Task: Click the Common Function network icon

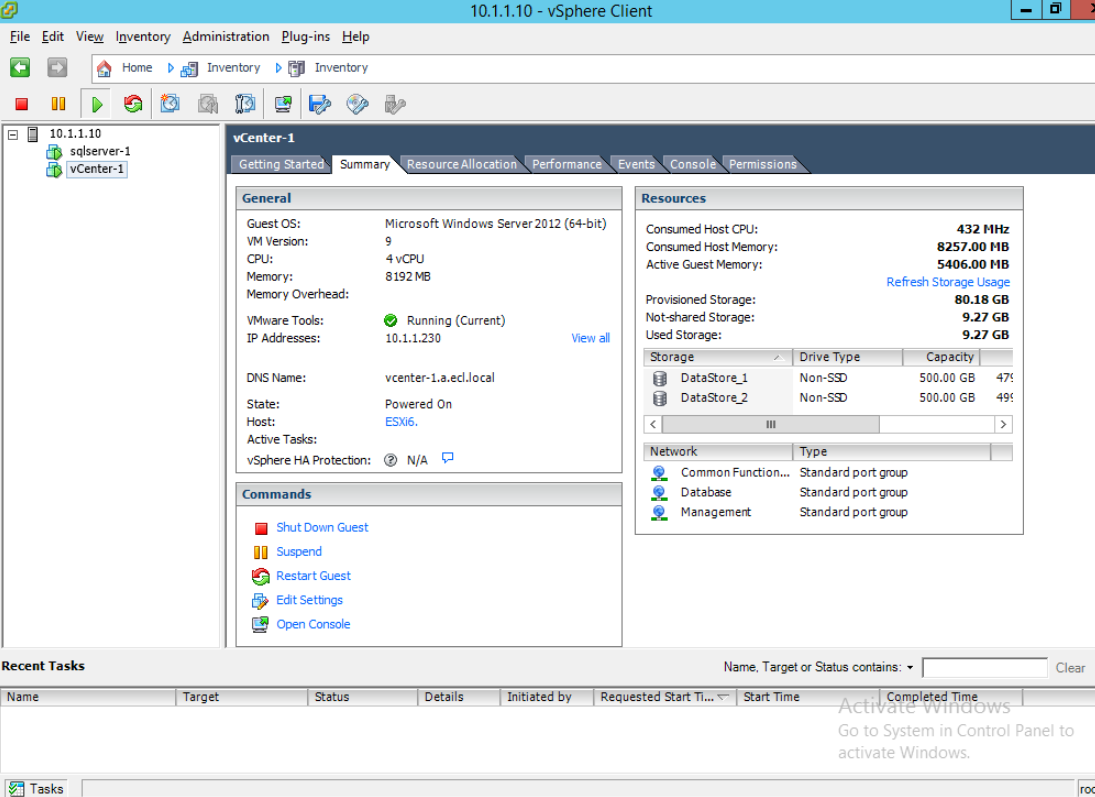Action: [x=659, y=473]
